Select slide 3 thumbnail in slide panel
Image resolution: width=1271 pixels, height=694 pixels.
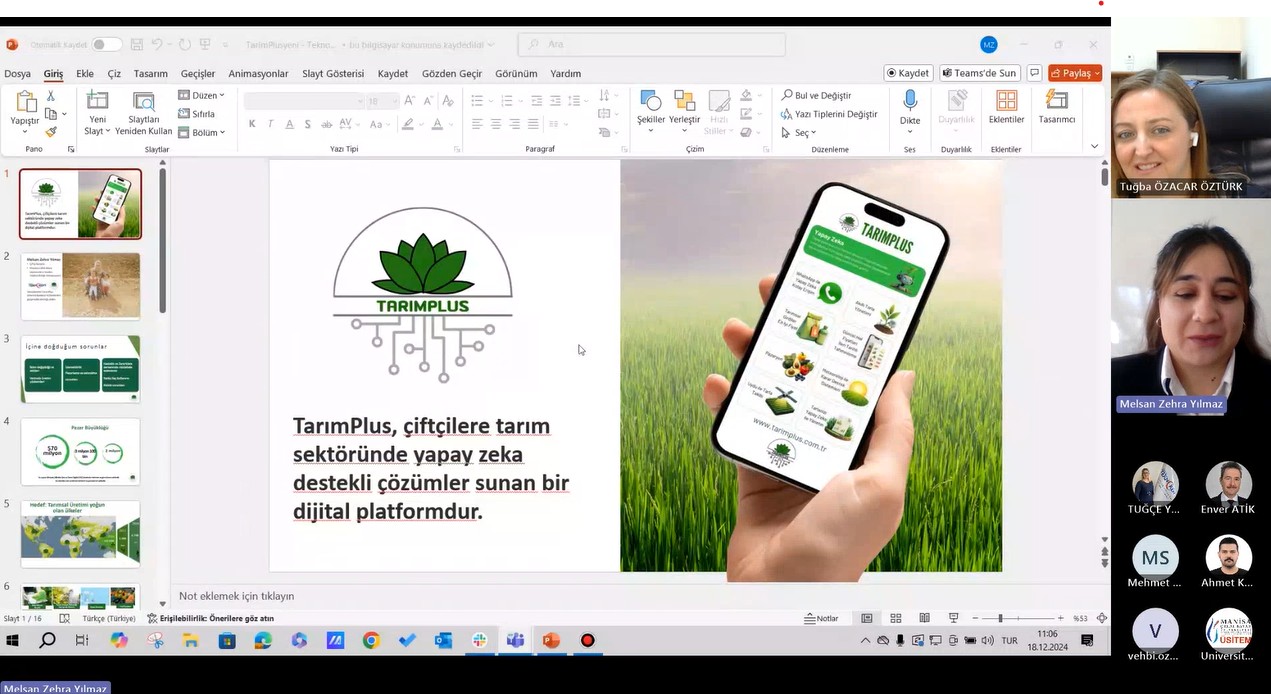[x=80, y=368]
